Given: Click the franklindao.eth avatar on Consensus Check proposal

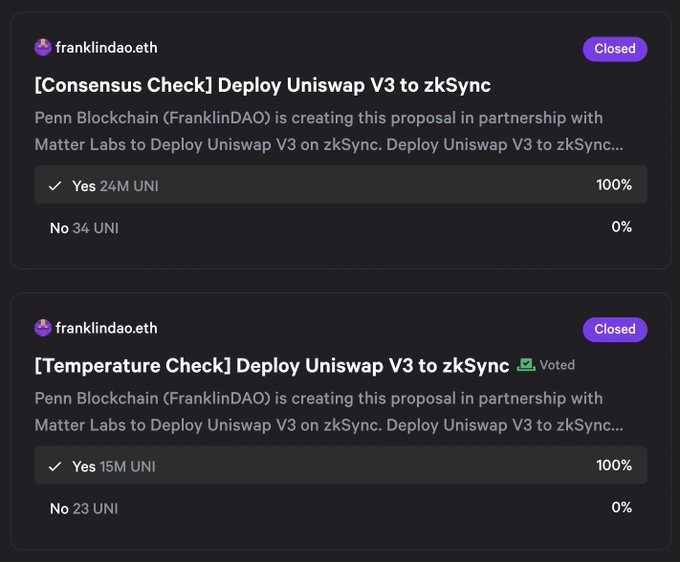Looking at the screenshot, I should click(43, 48).
